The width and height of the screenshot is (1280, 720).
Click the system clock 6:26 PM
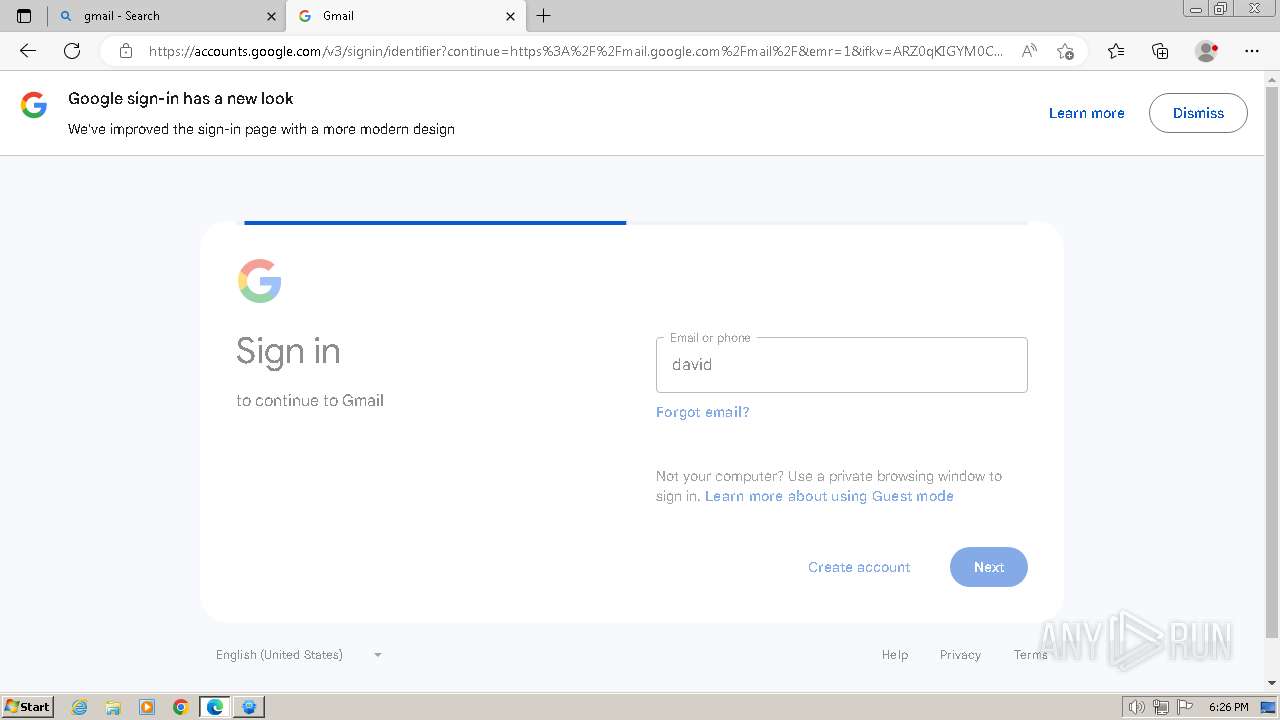coord(1228,707)
